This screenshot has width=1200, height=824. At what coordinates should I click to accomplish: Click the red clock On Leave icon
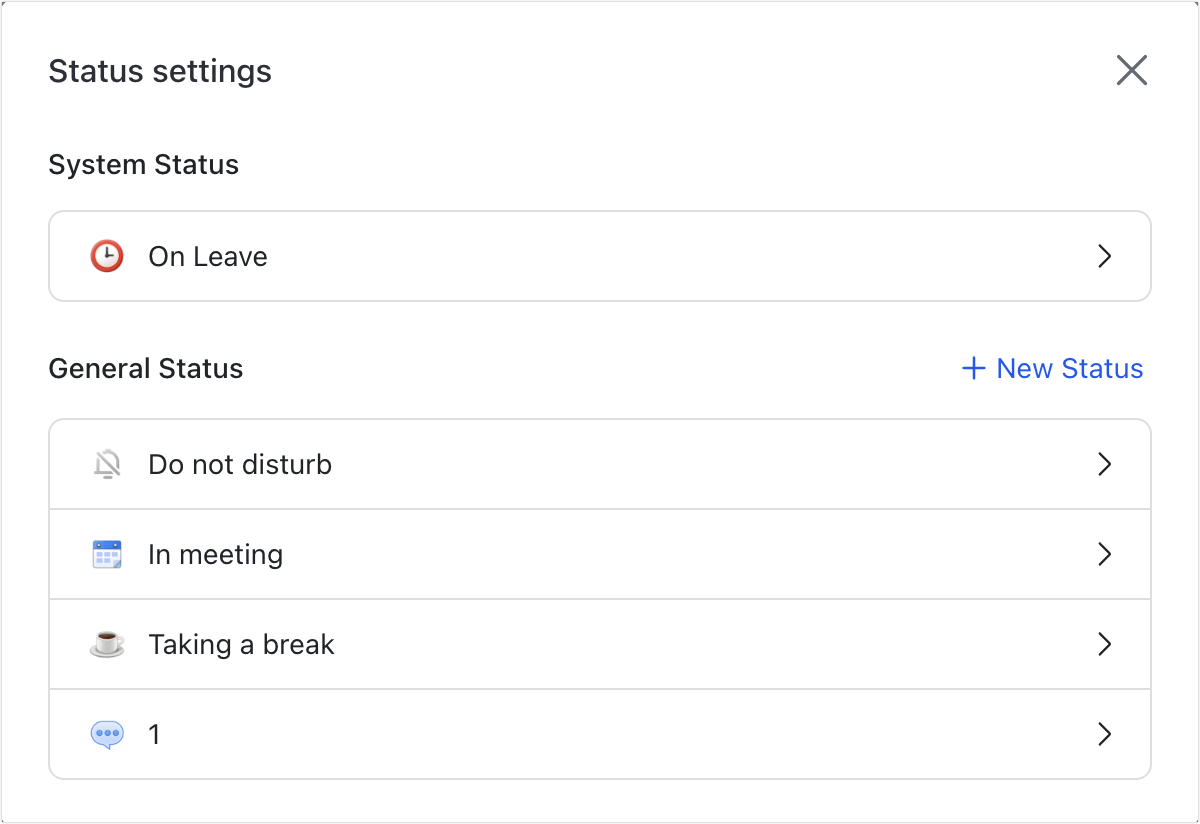point(107,257)
